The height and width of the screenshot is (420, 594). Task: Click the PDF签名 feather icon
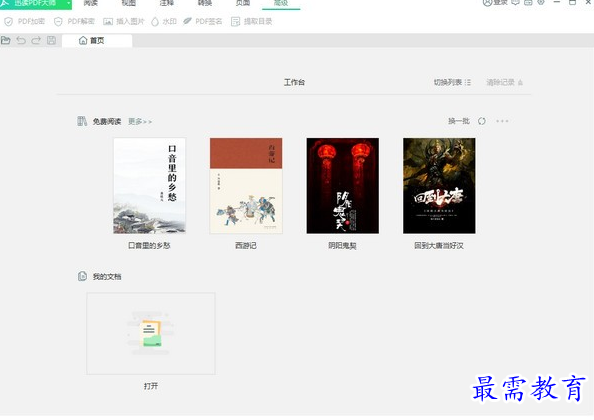(187, 21)
